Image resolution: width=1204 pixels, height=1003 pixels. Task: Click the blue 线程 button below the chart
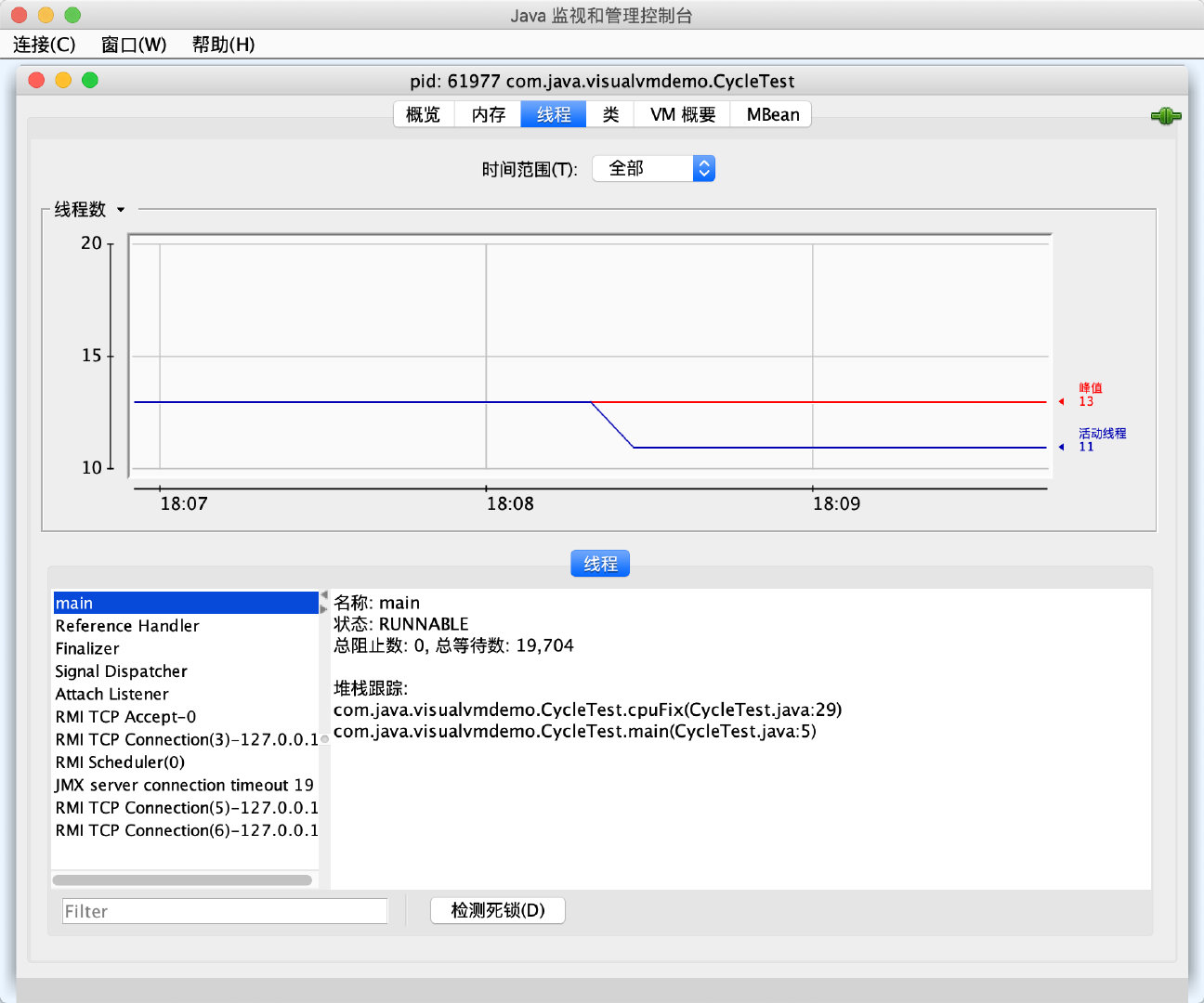coord(600,564)
